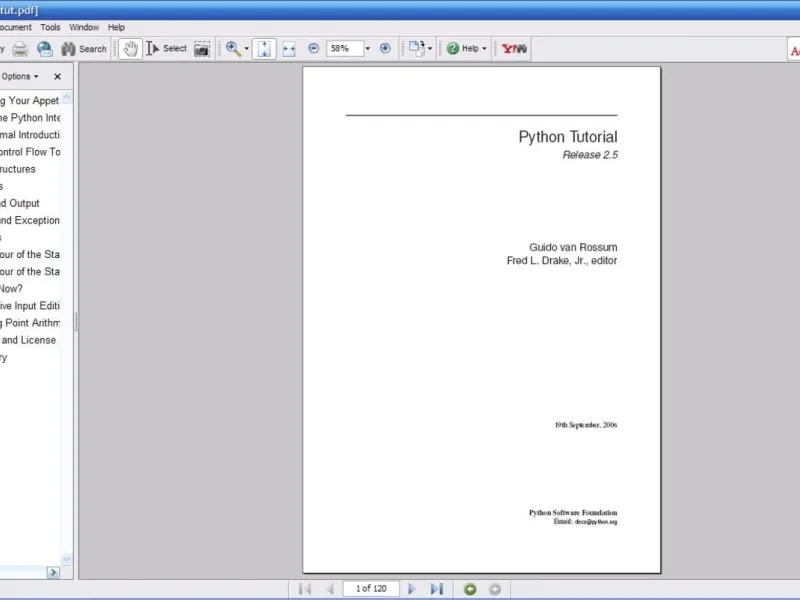
Task: Open 'Structures' bookmark
Action: tap(18, 169)
